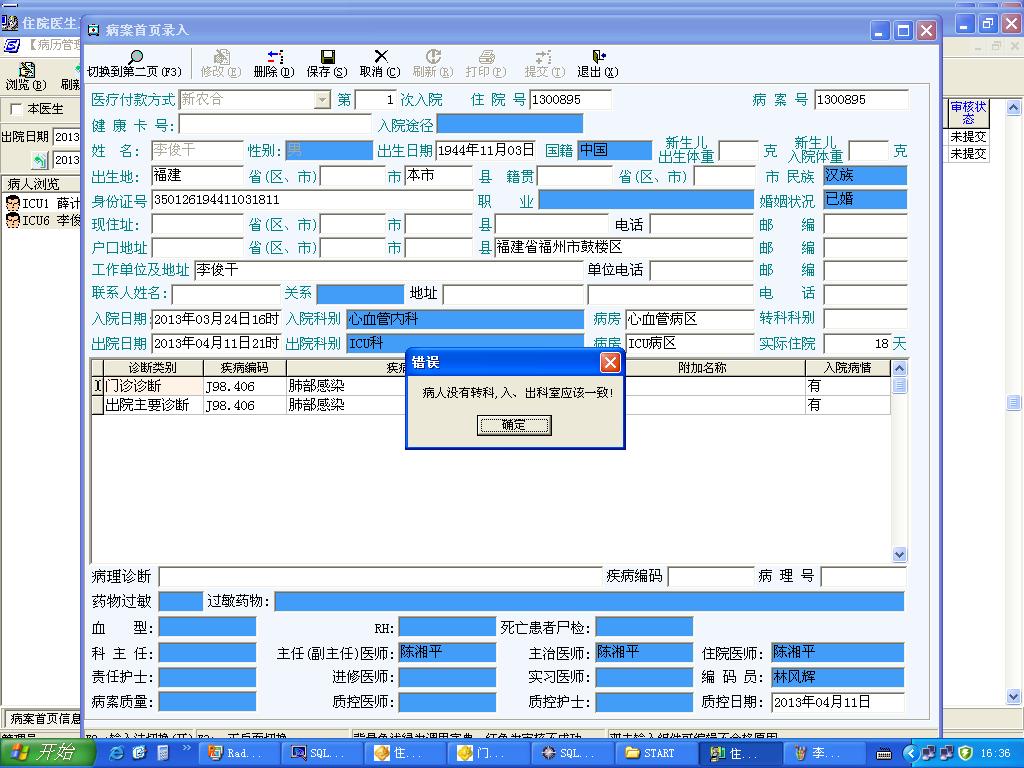Click into the 健康卡号 input field

pos(274,125)
